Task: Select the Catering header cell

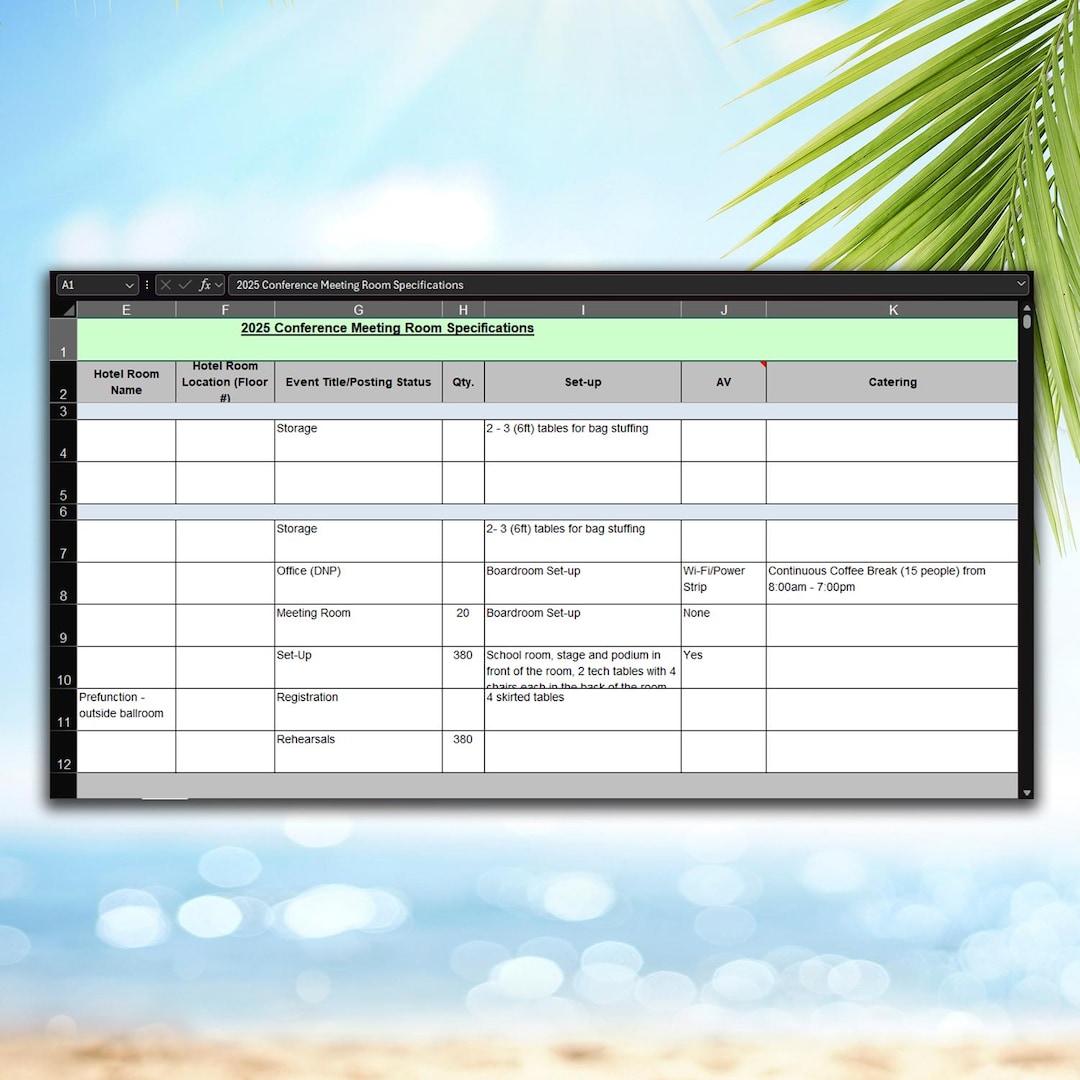Action: tap(892, 382)
